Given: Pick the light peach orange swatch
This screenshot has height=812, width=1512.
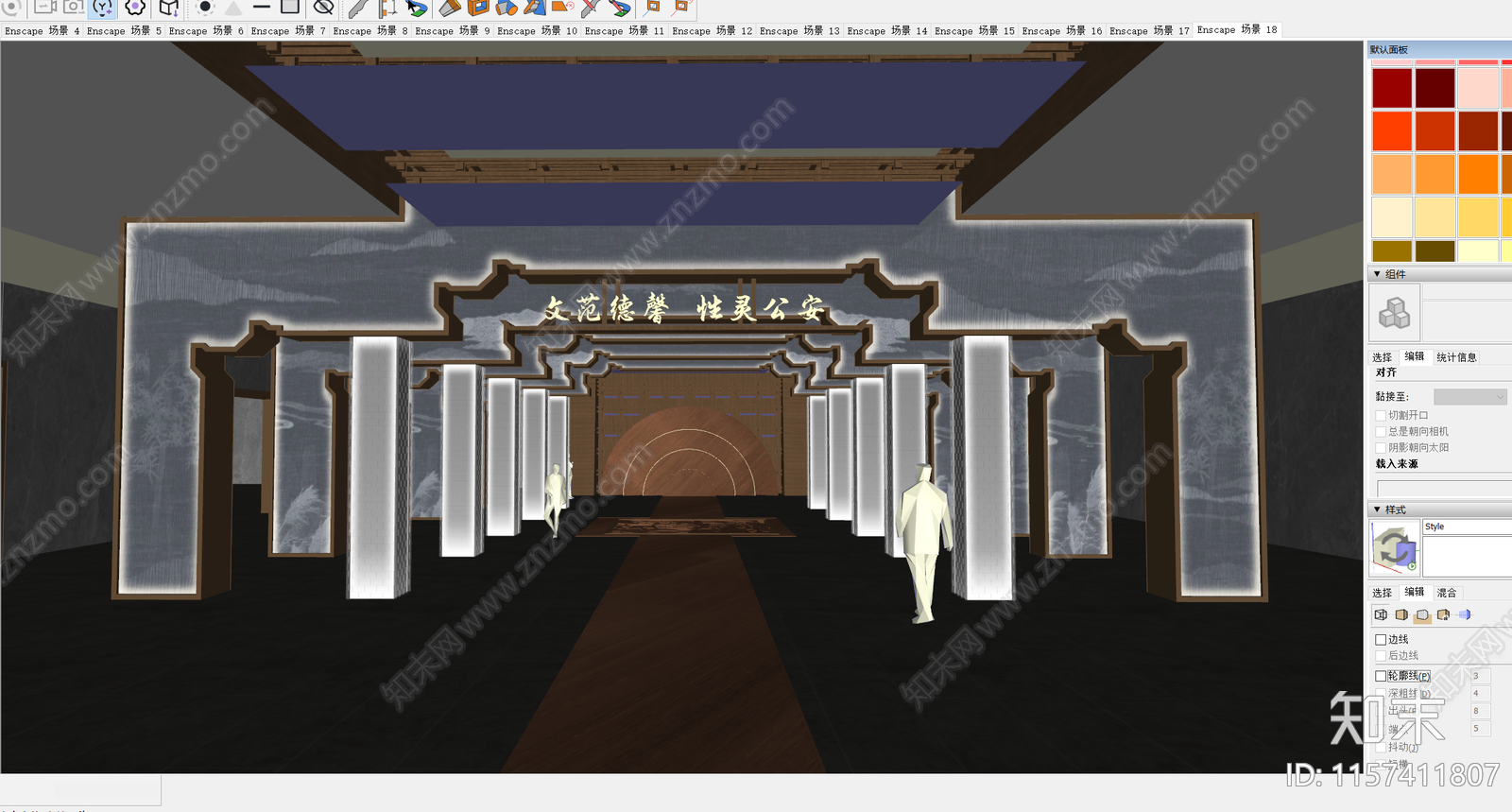Looking at the screenshot, I should (x=1392, y=174).
